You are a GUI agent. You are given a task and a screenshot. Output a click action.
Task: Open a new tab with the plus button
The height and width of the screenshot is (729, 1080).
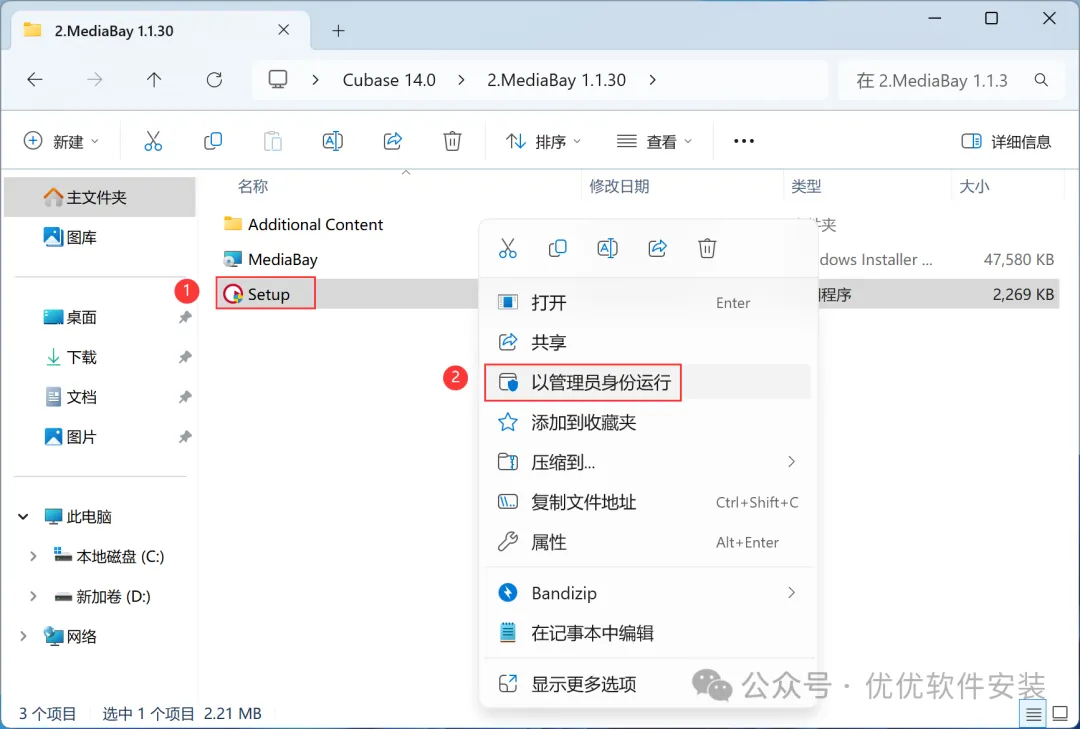coord(338,30)
